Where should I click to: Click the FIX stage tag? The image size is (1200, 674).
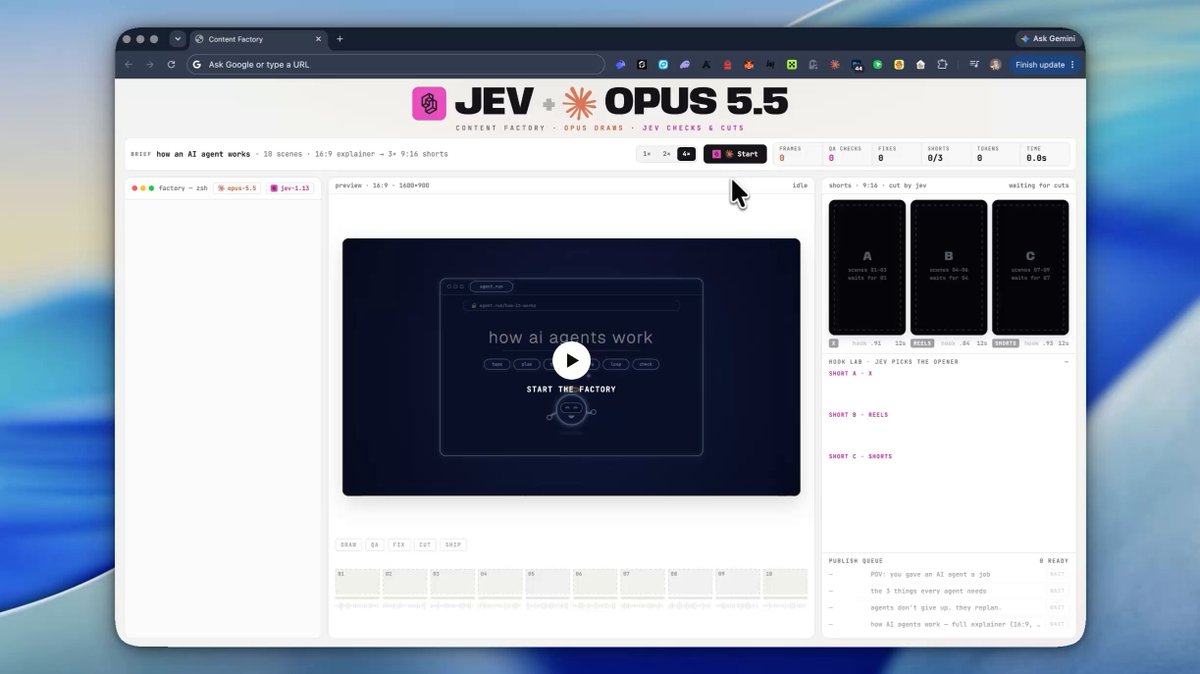pos(399,545)
